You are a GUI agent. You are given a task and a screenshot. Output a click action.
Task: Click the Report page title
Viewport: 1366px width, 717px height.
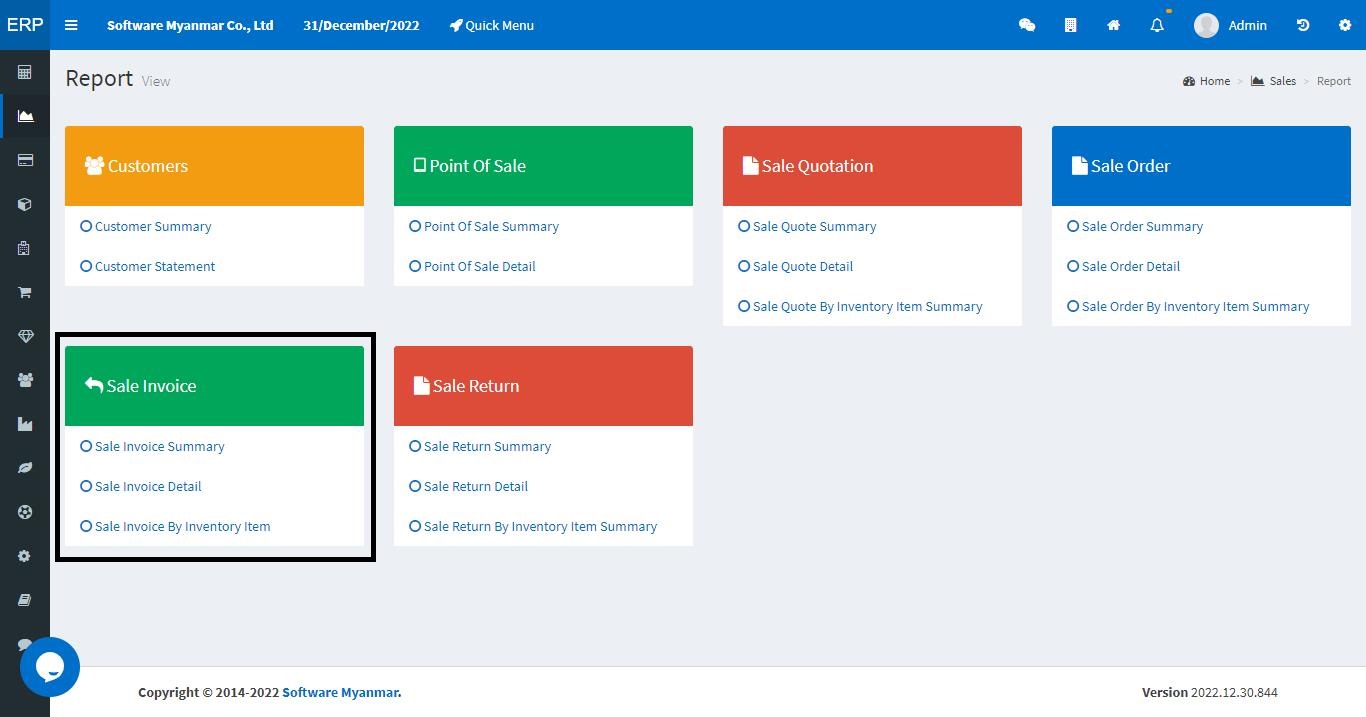click(x=99, y=78)
